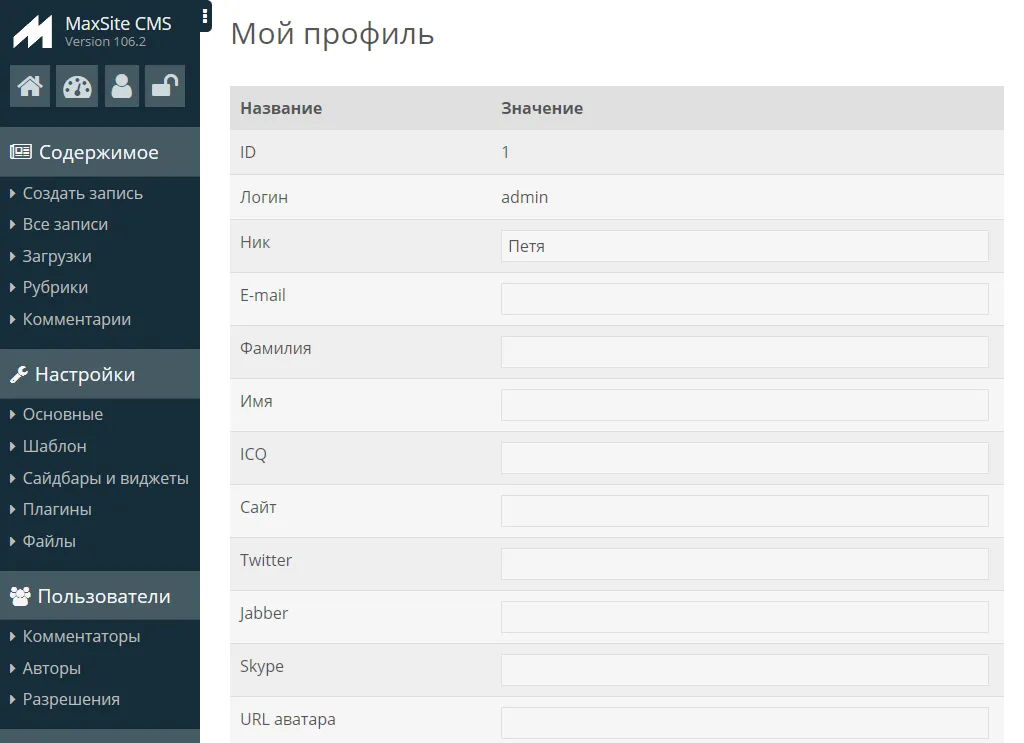1024x743 pixels.
Task: Open Разрешения permissions page
Action: point(71,699)
